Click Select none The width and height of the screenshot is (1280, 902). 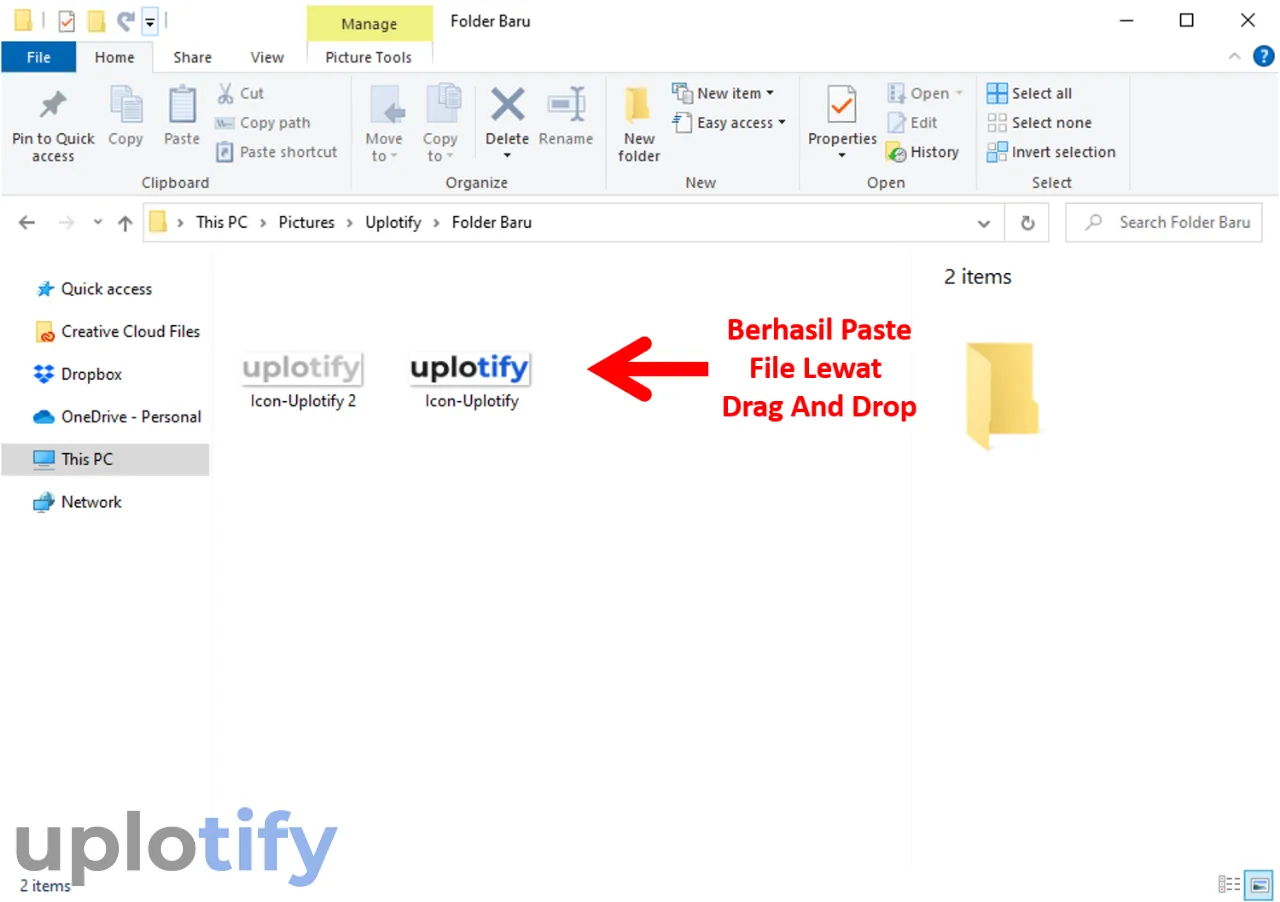[1040, 123]
